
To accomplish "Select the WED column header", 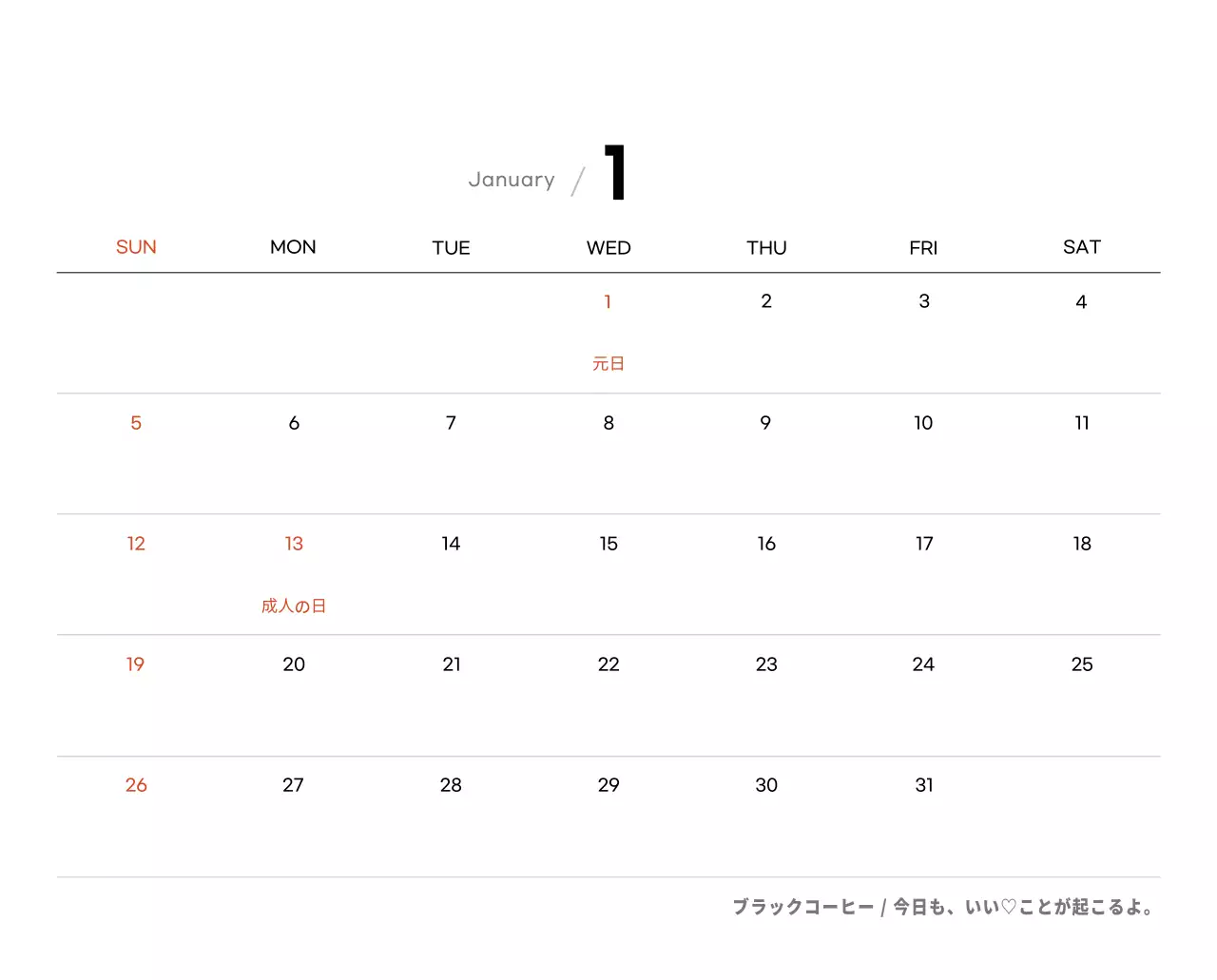I will [x=608, y=248].
